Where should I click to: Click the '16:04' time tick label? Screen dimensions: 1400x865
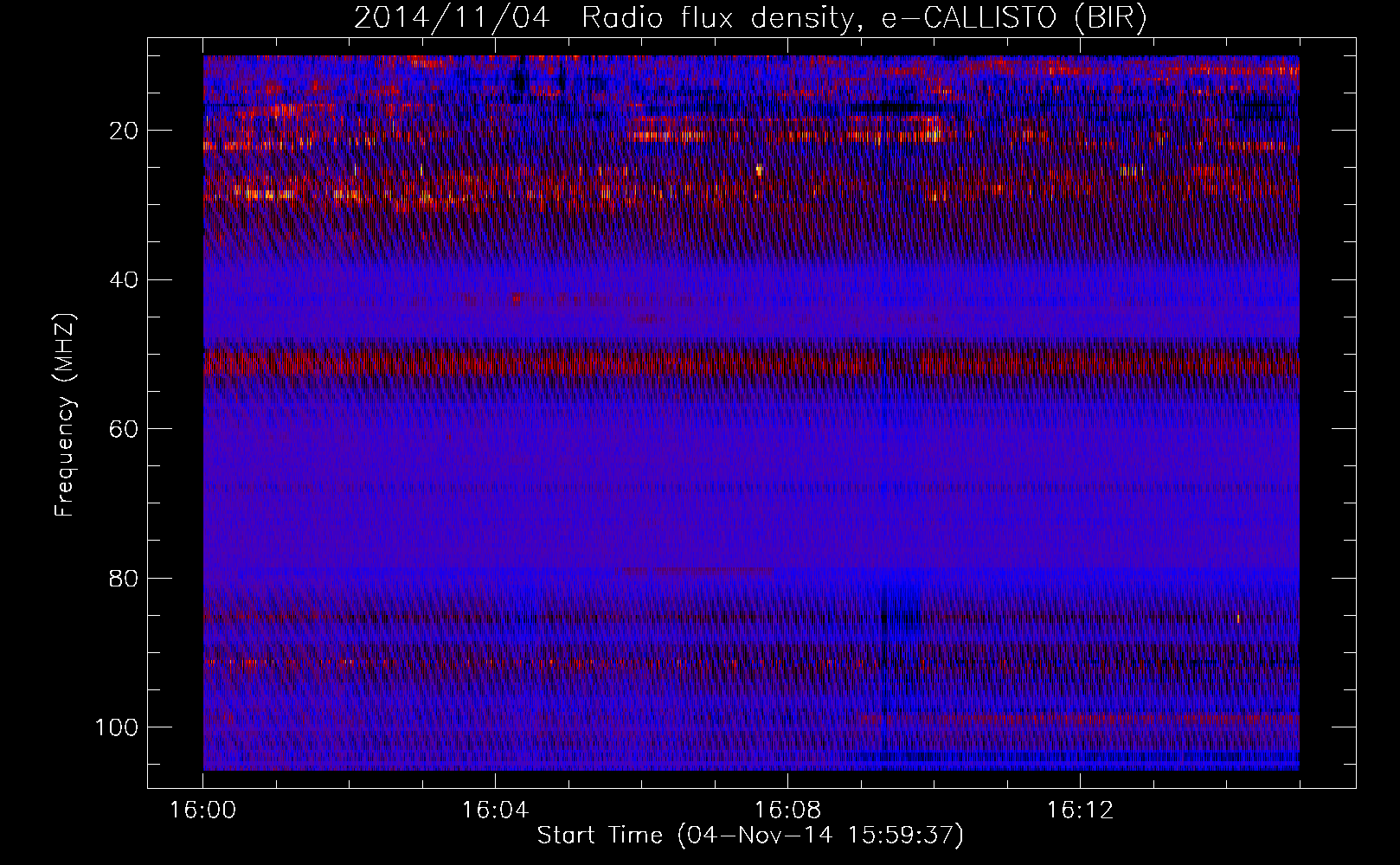[495, 811]
